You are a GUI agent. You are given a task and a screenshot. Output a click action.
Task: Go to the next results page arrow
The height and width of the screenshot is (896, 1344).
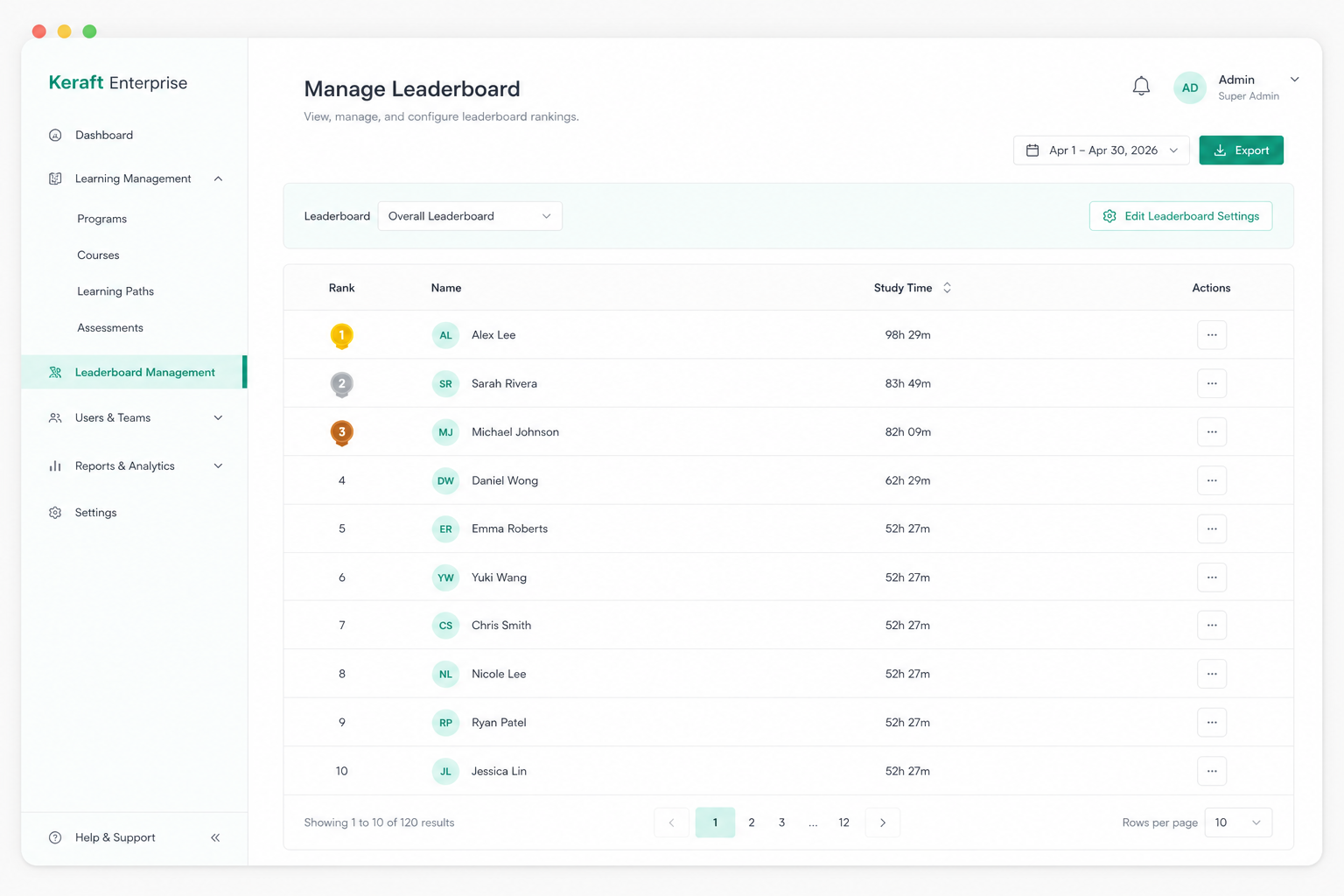point(883,822)
